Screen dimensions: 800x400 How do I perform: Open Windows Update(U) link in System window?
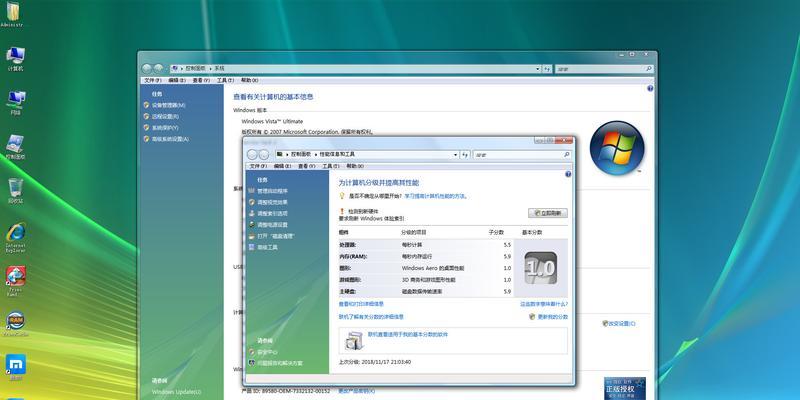click(177, 392)
